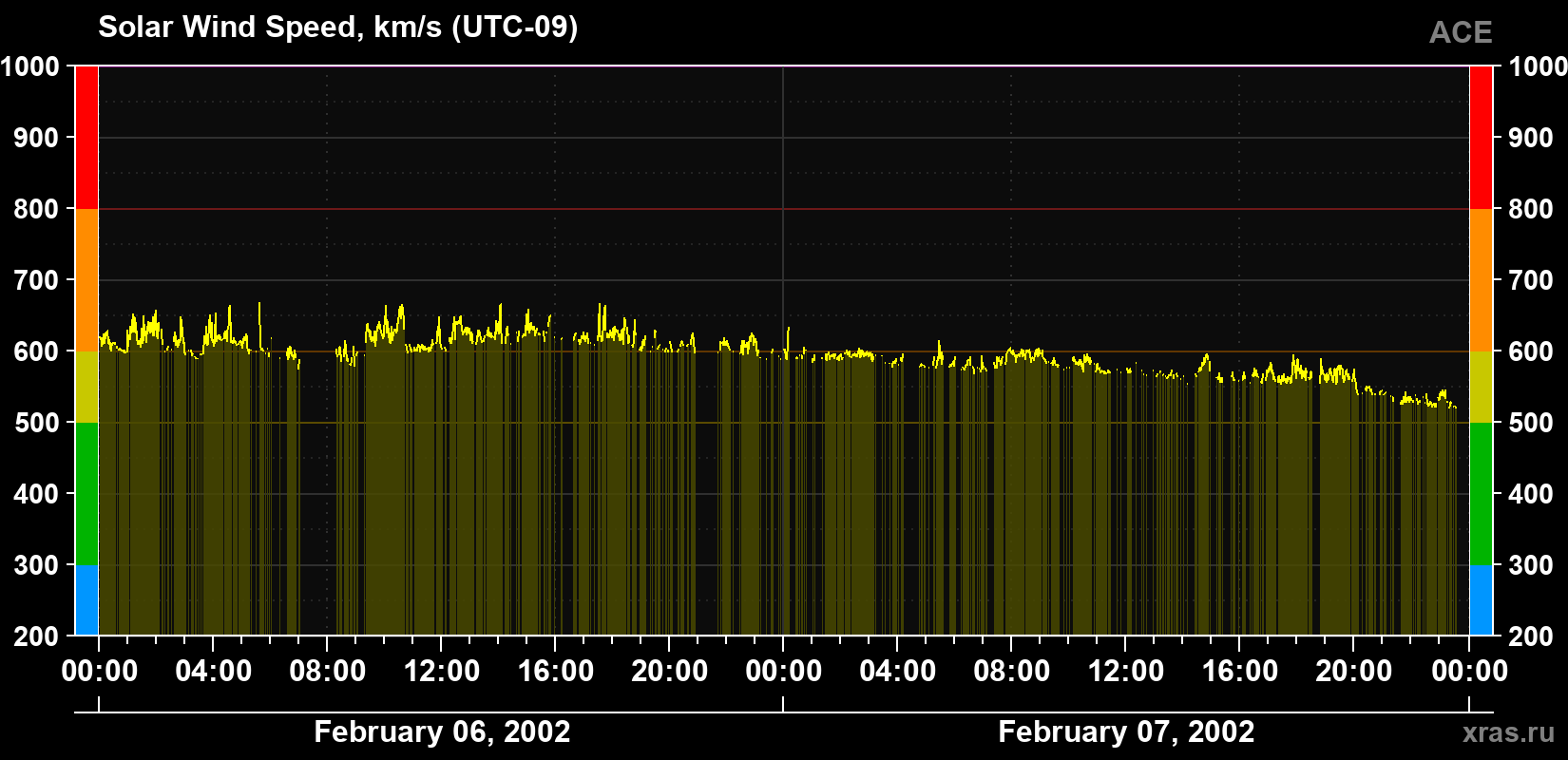Image resolution: width=1568 pixels, height=760 pixels.
Task: Click the "1000" label on the left axis
Action: tap(30, 66)
